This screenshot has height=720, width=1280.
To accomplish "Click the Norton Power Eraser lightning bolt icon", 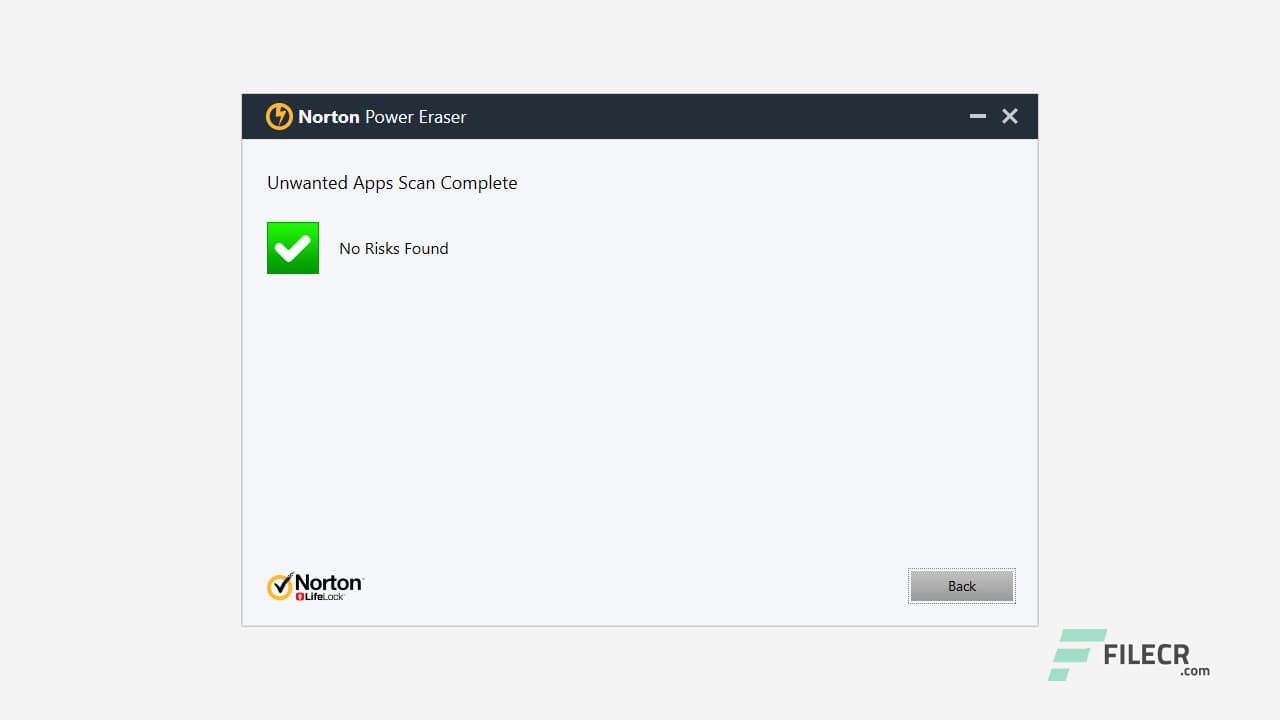I will point(279,116).
